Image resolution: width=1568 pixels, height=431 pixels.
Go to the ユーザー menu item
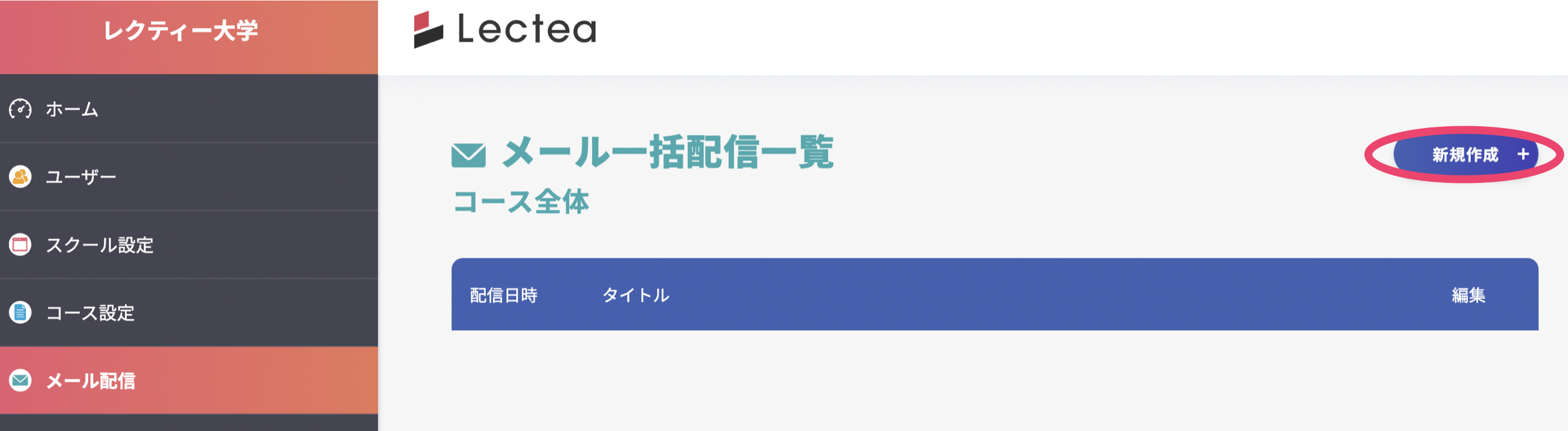tap(81, 177)
